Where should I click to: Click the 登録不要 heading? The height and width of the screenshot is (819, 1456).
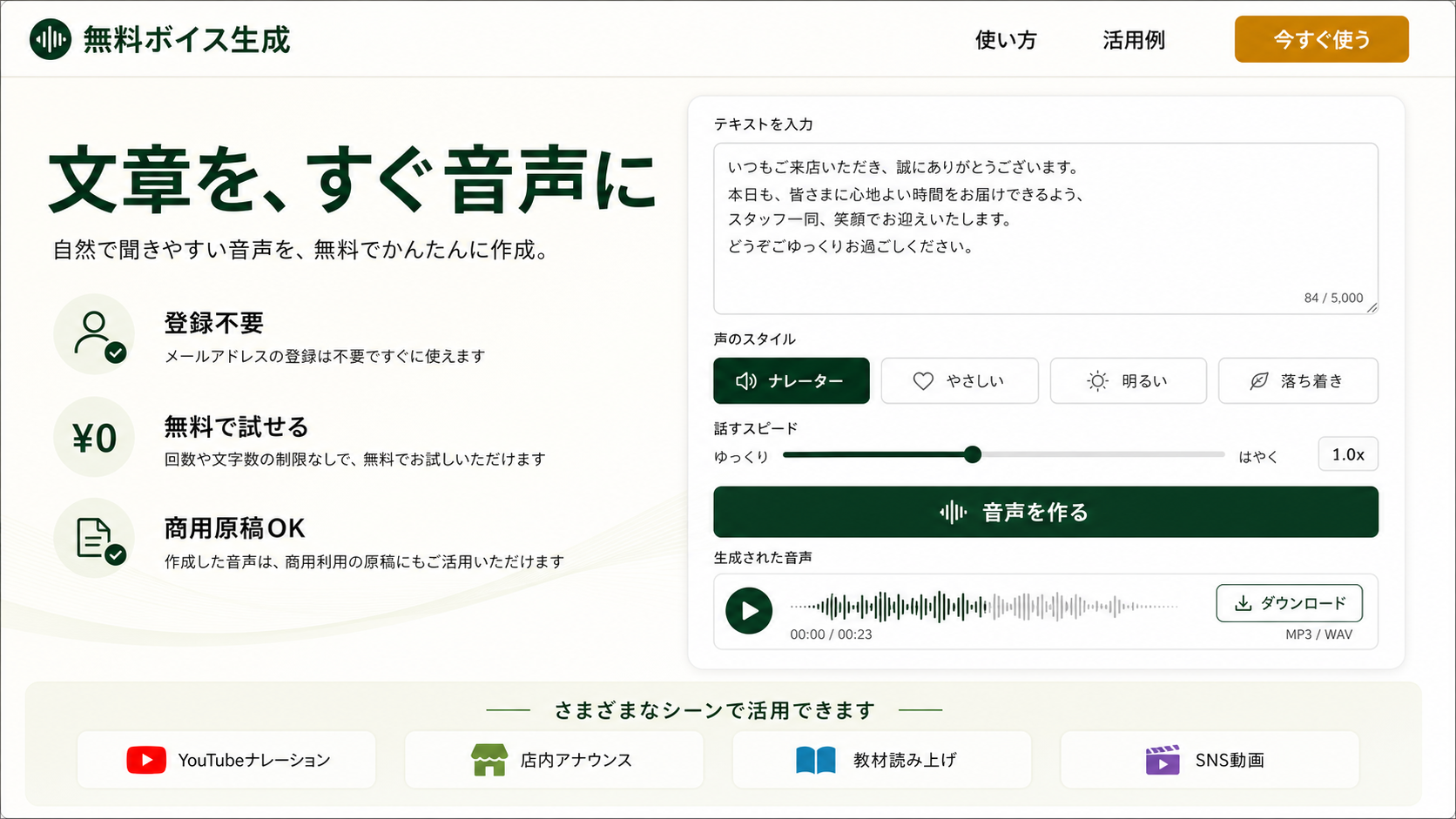point(214,324)
